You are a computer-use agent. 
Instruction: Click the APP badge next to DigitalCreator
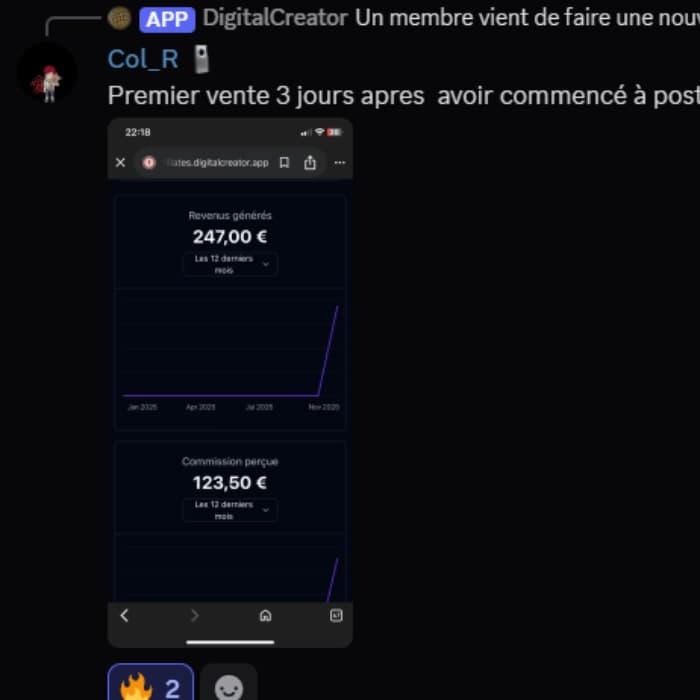[x=167, y=19]
